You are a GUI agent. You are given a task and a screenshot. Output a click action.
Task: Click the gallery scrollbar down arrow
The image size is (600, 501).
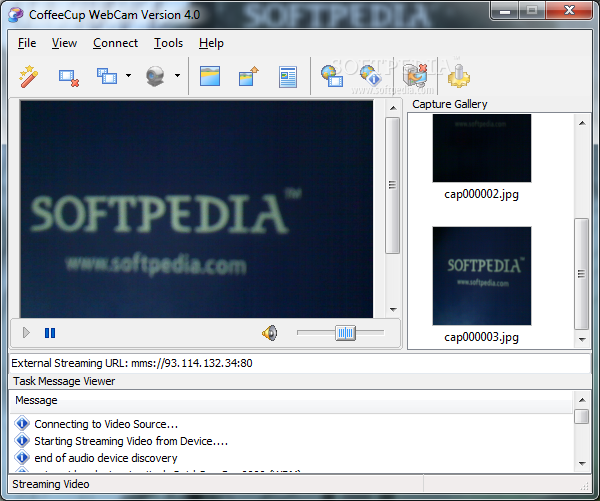[582, 339]
